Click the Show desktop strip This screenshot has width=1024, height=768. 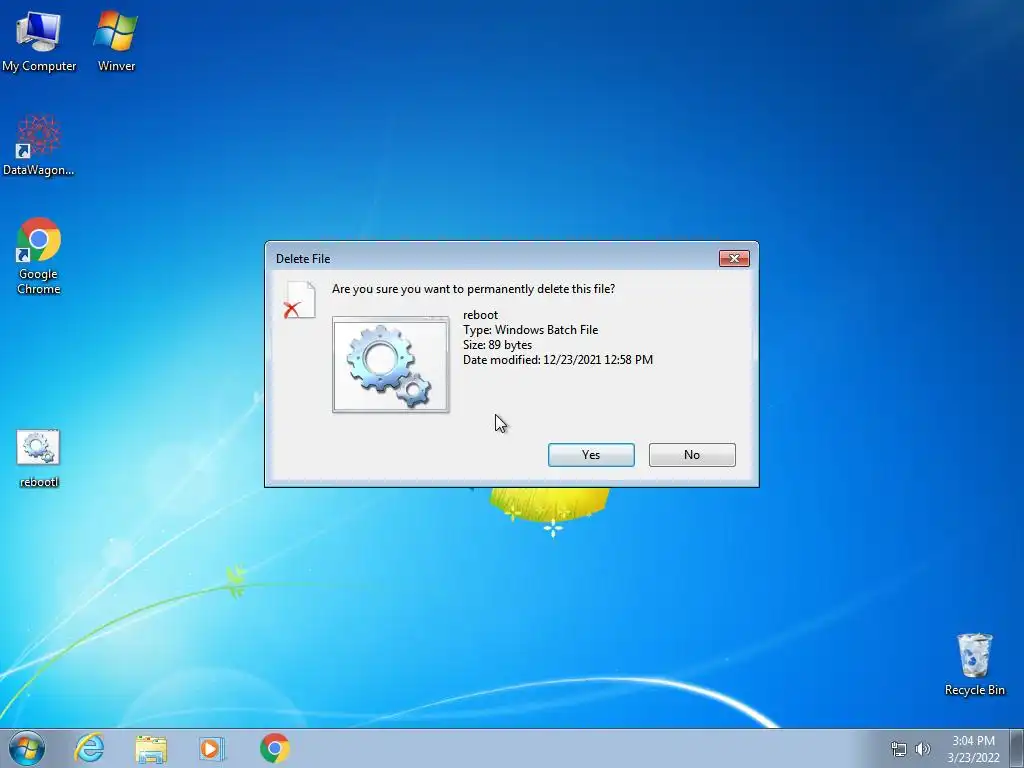[1017, 748]
